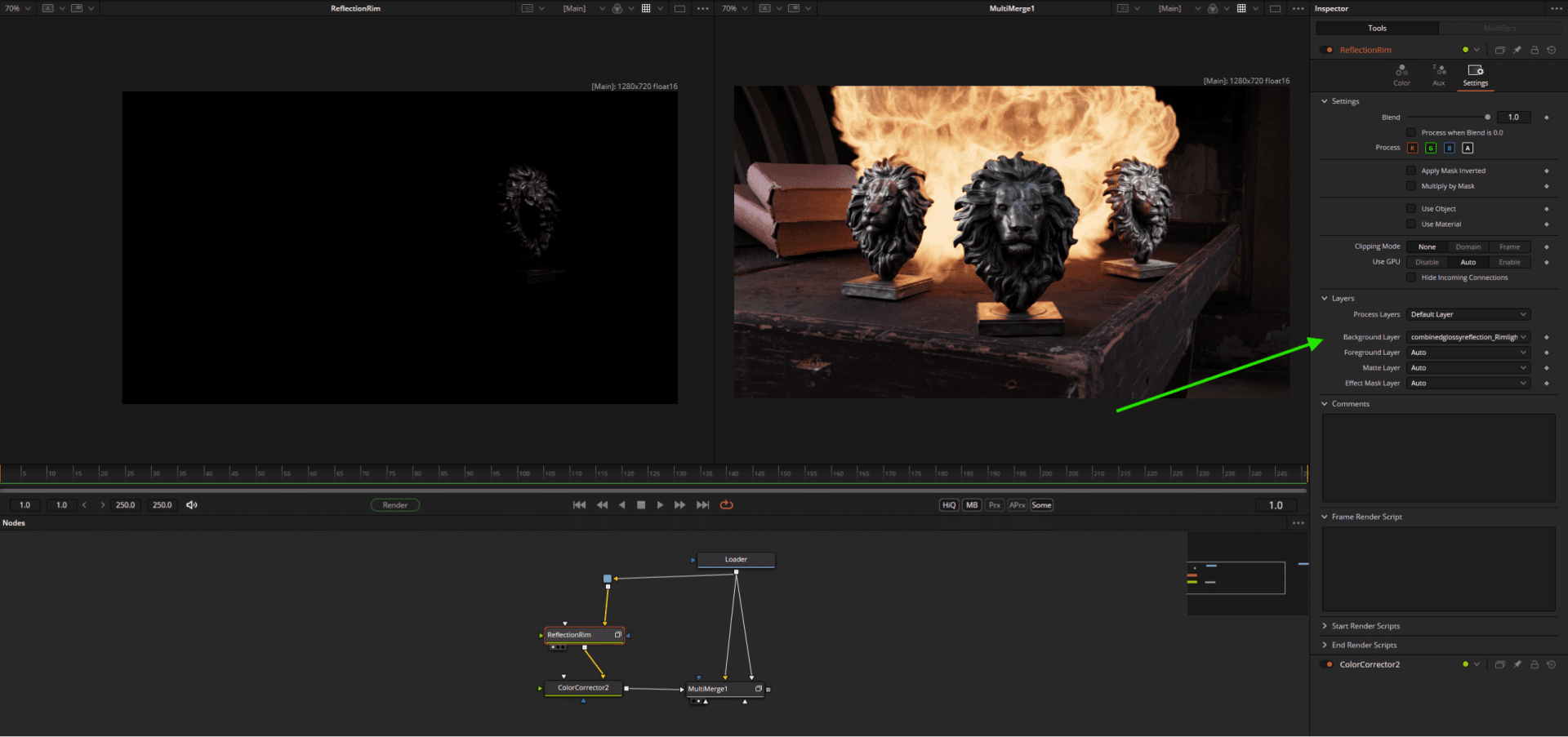This screenshot has width=1568, height=737.
Task: Switch to the Modifiers tab
Action: click(x=1501, y=27)
